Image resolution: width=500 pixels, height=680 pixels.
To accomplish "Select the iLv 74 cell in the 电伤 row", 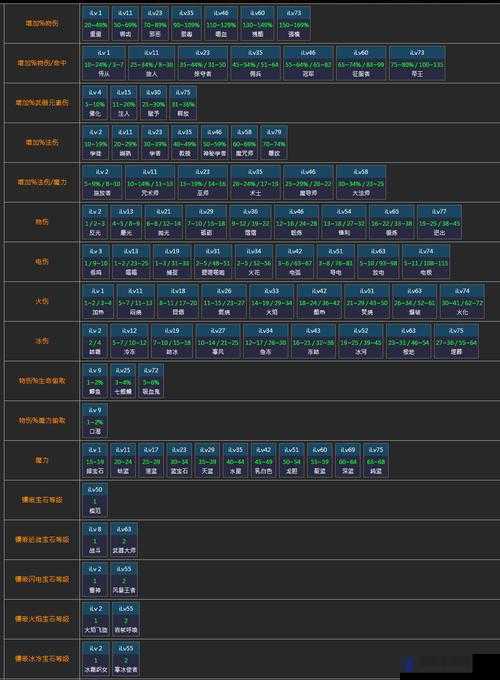I will [x=426, y=262].
